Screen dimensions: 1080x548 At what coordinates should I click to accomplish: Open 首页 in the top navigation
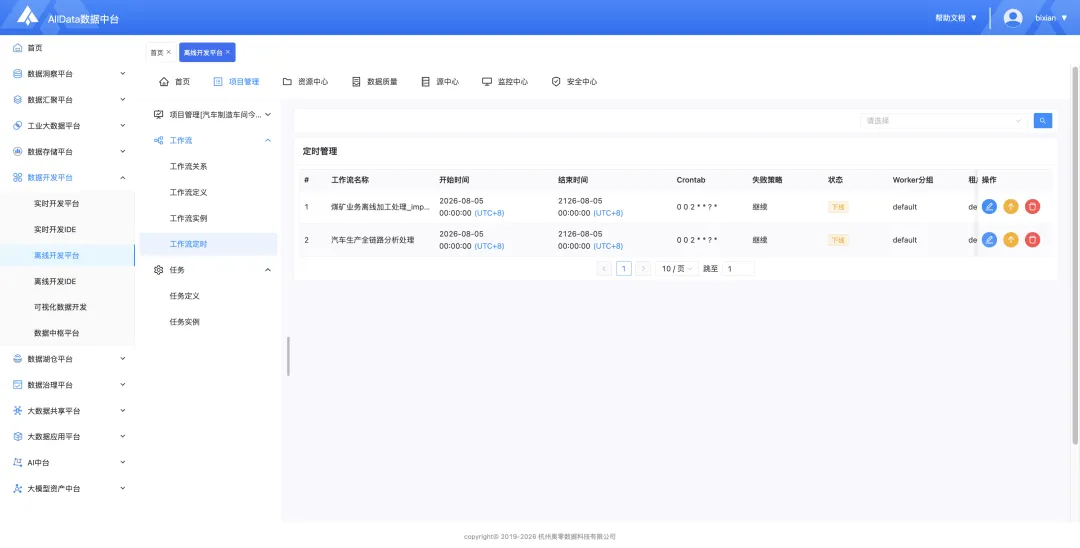click(174, 81)
